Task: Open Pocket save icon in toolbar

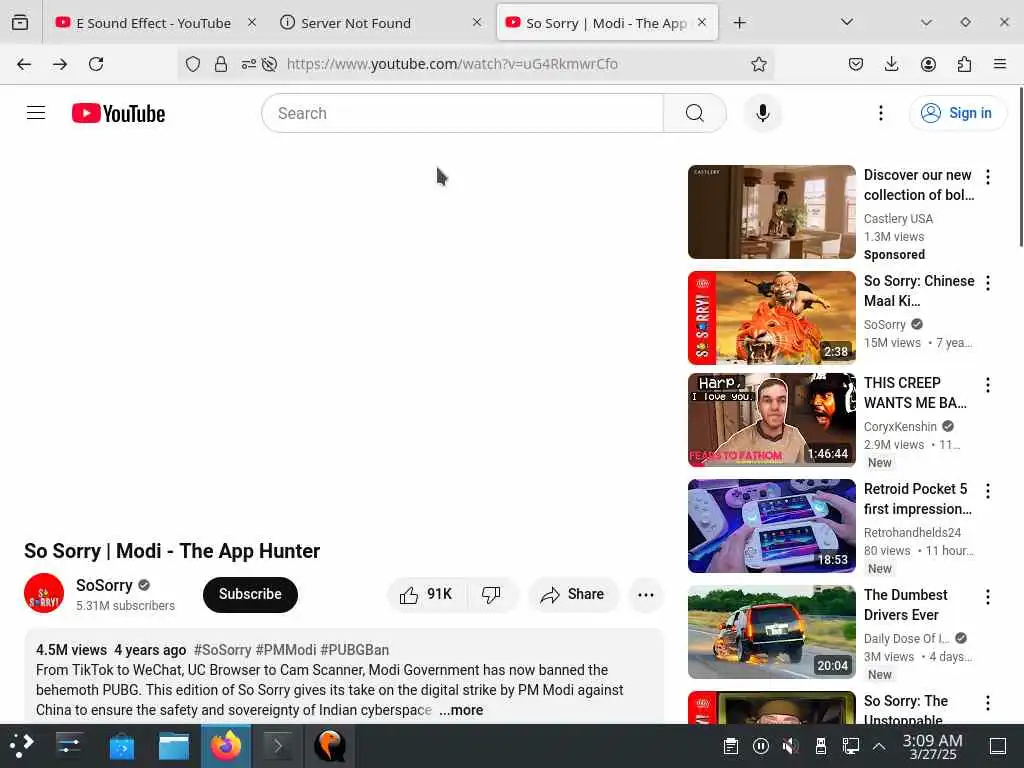Action: coord(856,64)
